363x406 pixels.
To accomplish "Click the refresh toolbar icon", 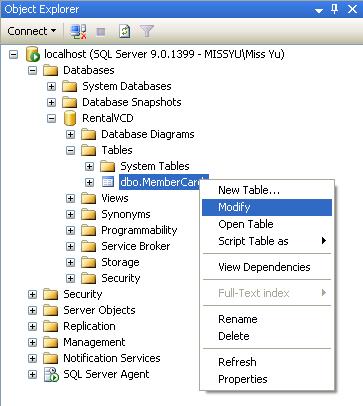I will click(125, 31).
